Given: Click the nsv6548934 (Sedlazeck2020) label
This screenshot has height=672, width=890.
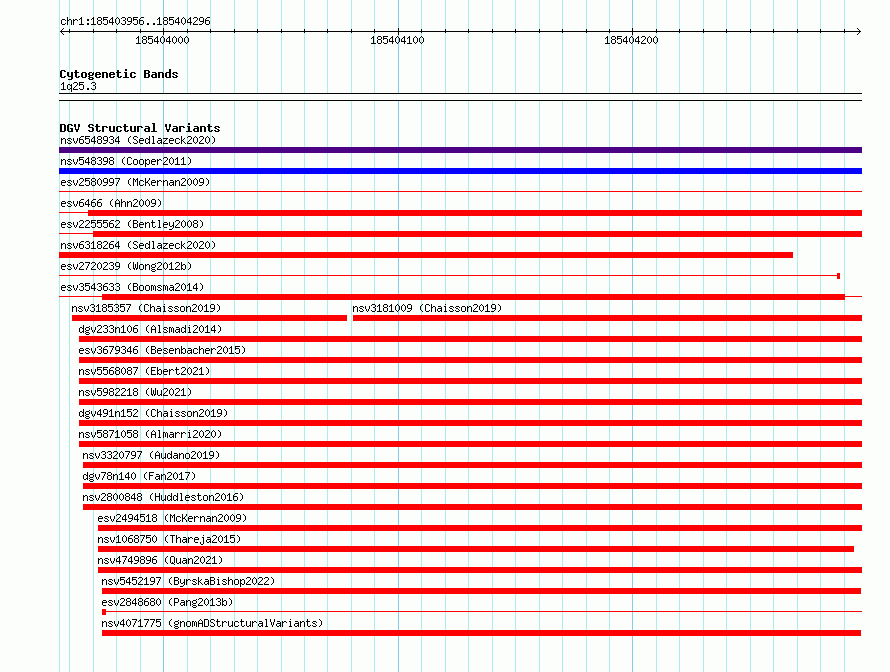Looking at the screenshot, I should click(x=138, y=140).
